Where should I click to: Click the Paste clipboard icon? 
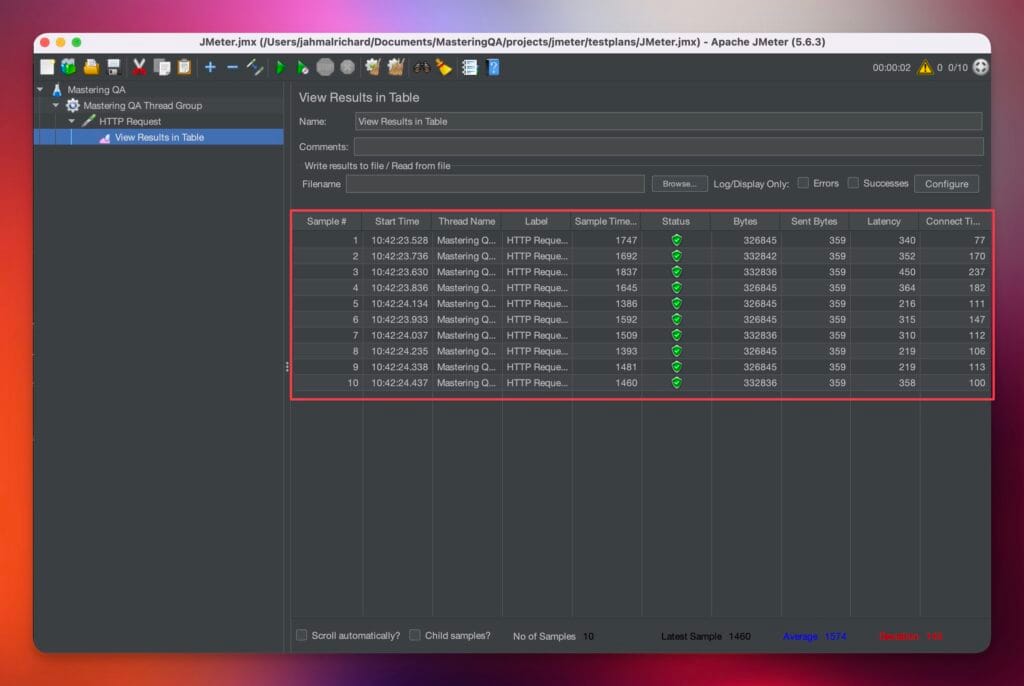click(x=184, y=67)
